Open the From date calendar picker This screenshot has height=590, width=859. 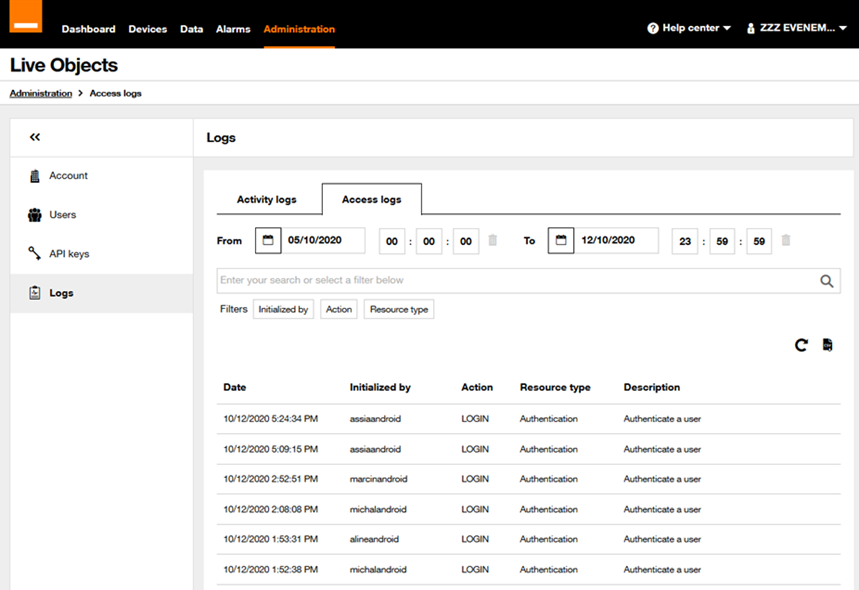pyautogui.click(x=268, y=240)
